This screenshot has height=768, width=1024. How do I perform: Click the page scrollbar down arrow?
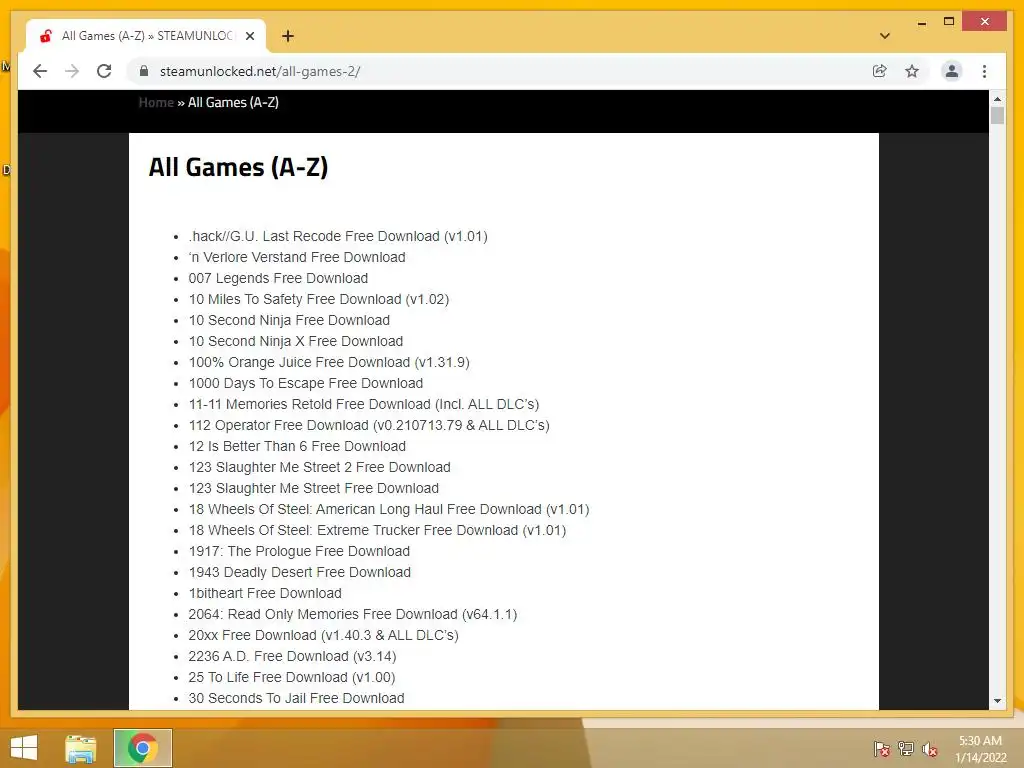997,701
